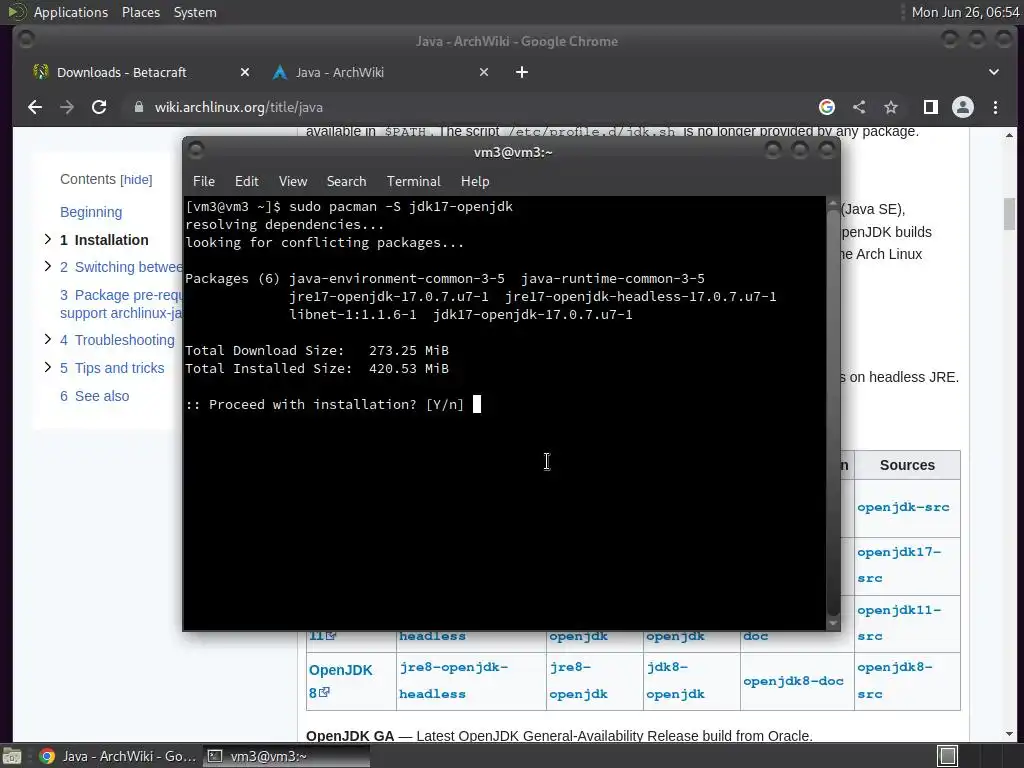This screenshot has height=768, width=1024.
Task: Click the Google icon in address bar
Action: [827, 107]
